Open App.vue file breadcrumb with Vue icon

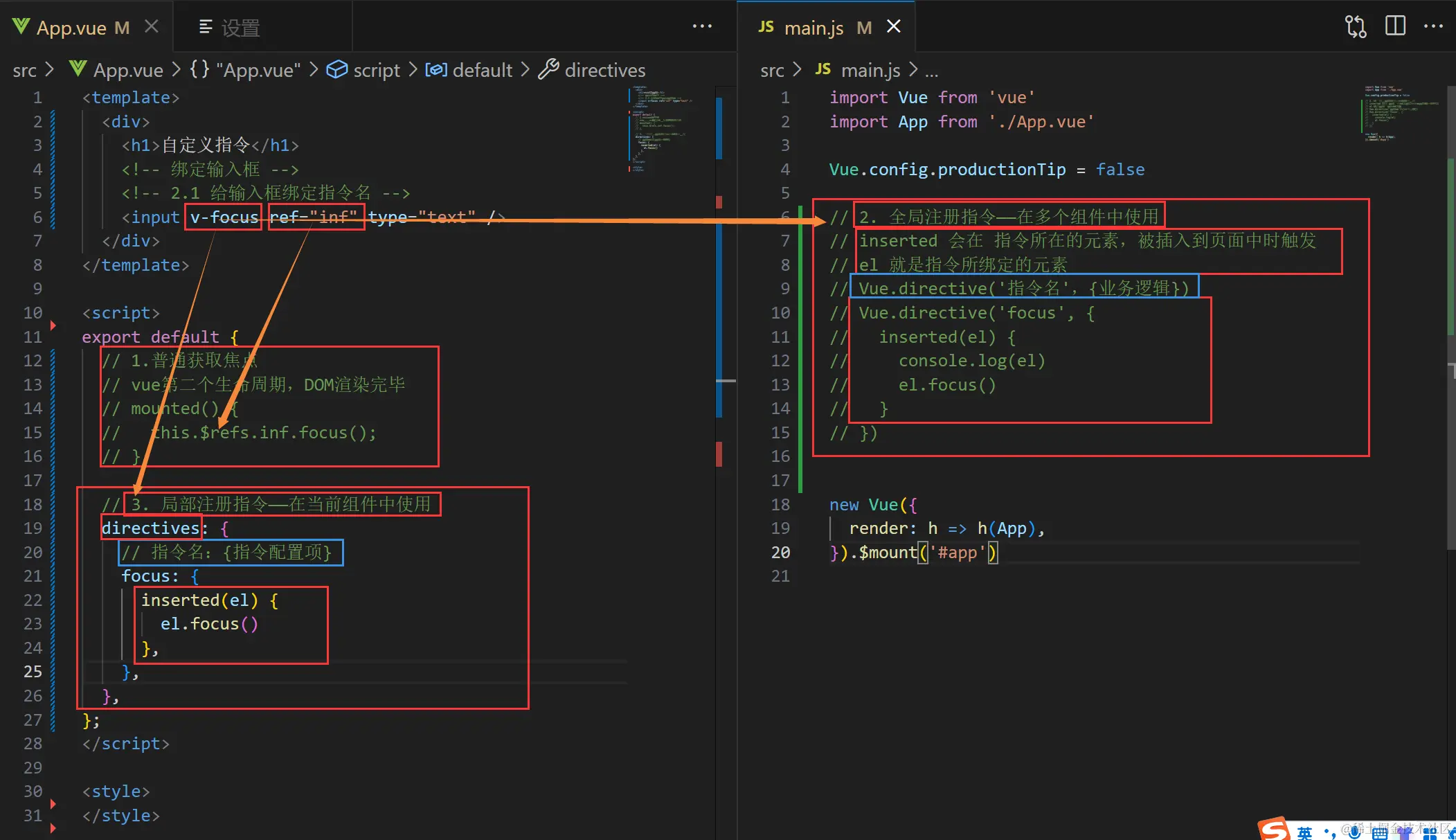pos(116,70)
